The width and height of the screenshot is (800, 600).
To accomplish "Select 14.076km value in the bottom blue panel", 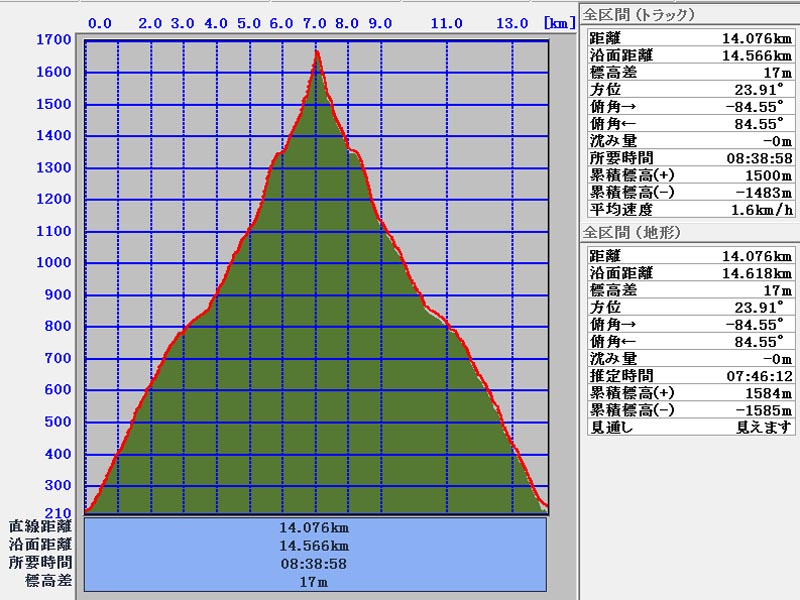I will (x=315, y=527).
